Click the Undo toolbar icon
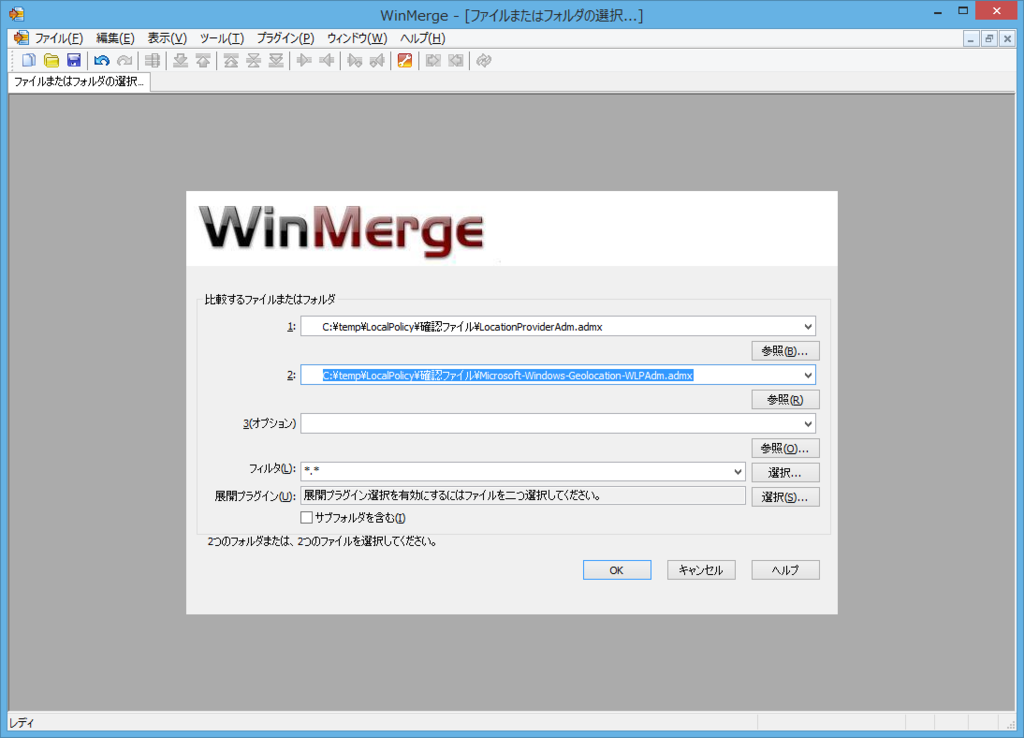The image size is (1024, 738). [x=101, y=61]
